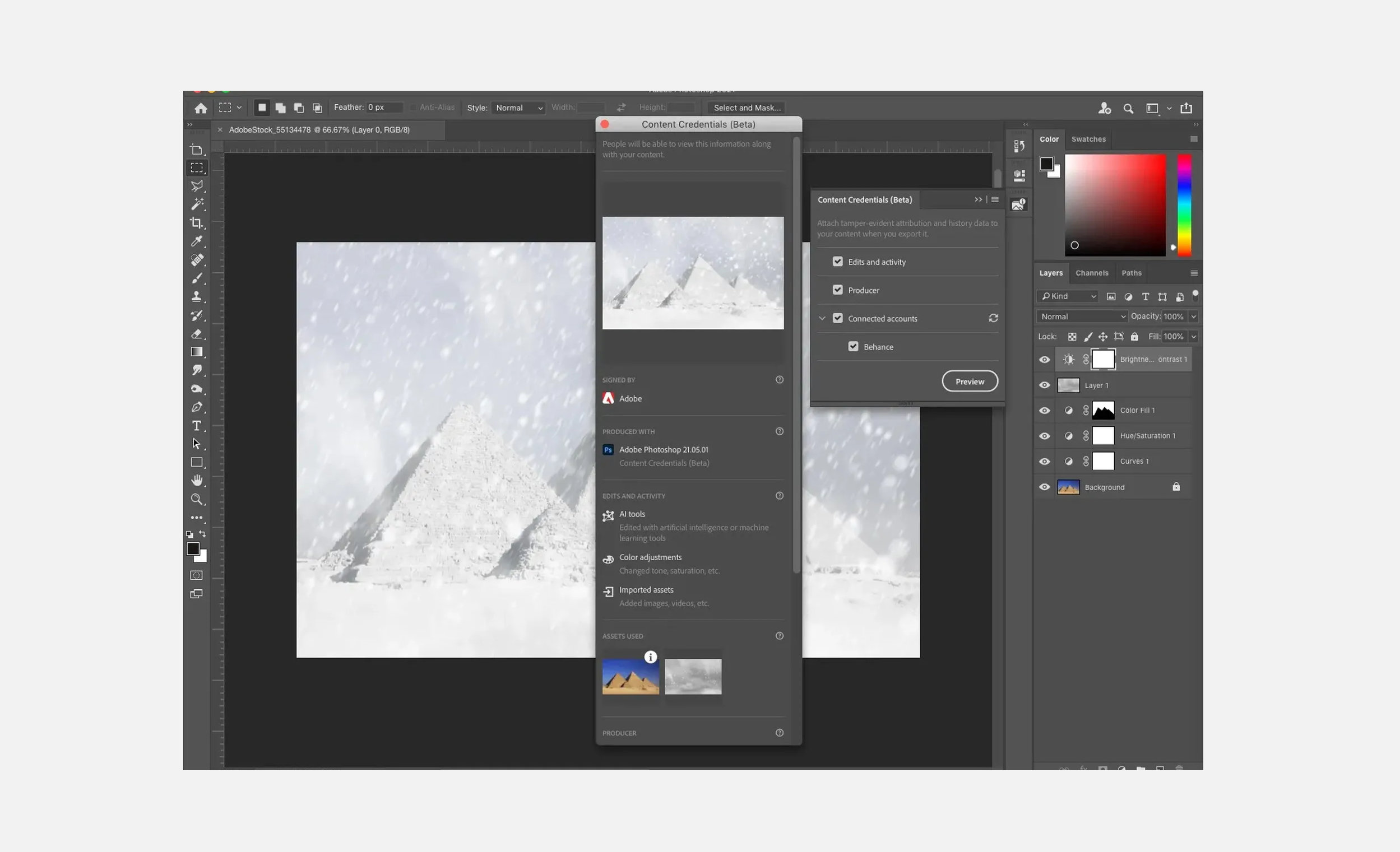The height and width of the screenshot is (852, 1400).
Task: Switch to the Channels tab
Action: (x=1092, y=273)
